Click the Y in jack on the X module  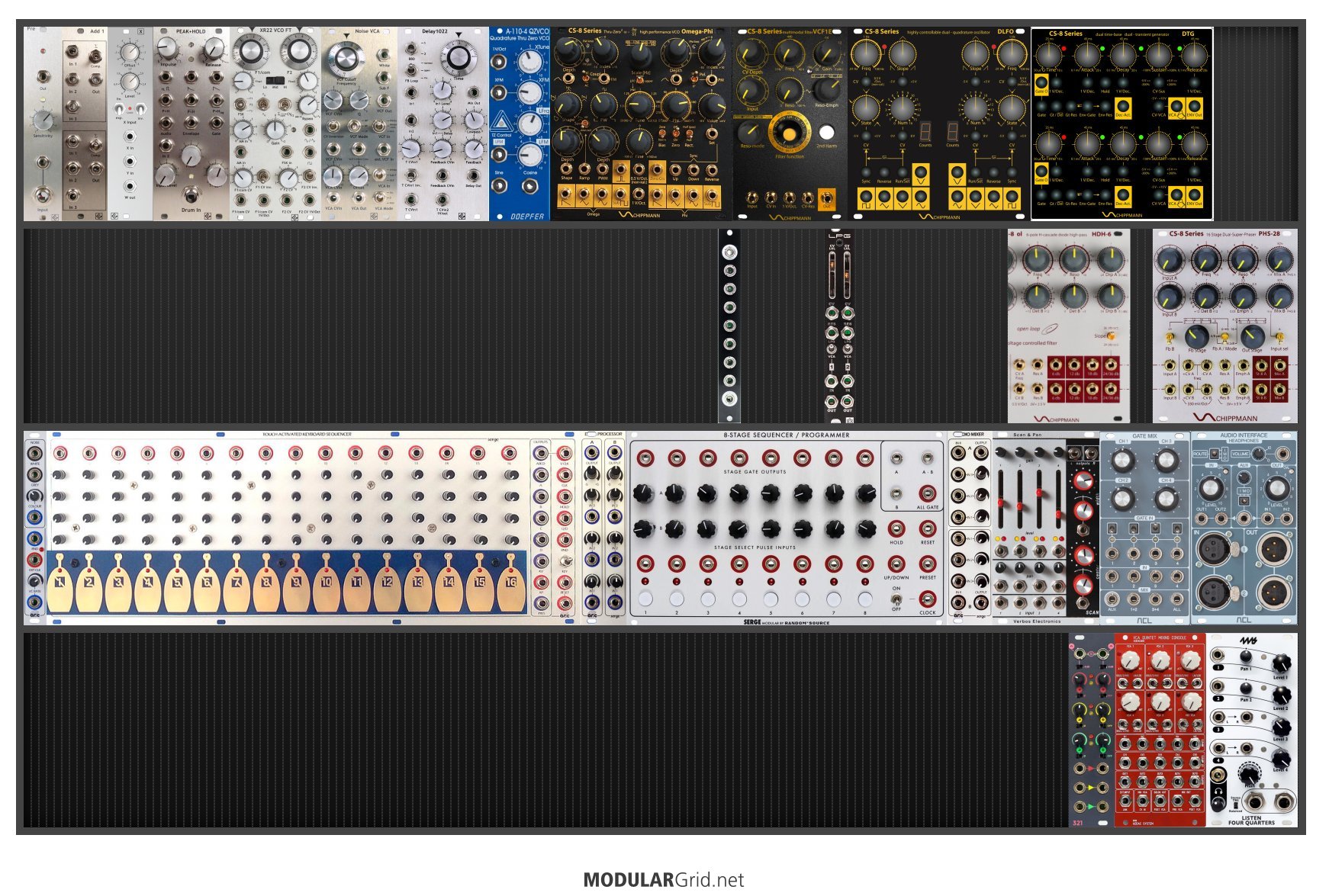coord(130,162)
